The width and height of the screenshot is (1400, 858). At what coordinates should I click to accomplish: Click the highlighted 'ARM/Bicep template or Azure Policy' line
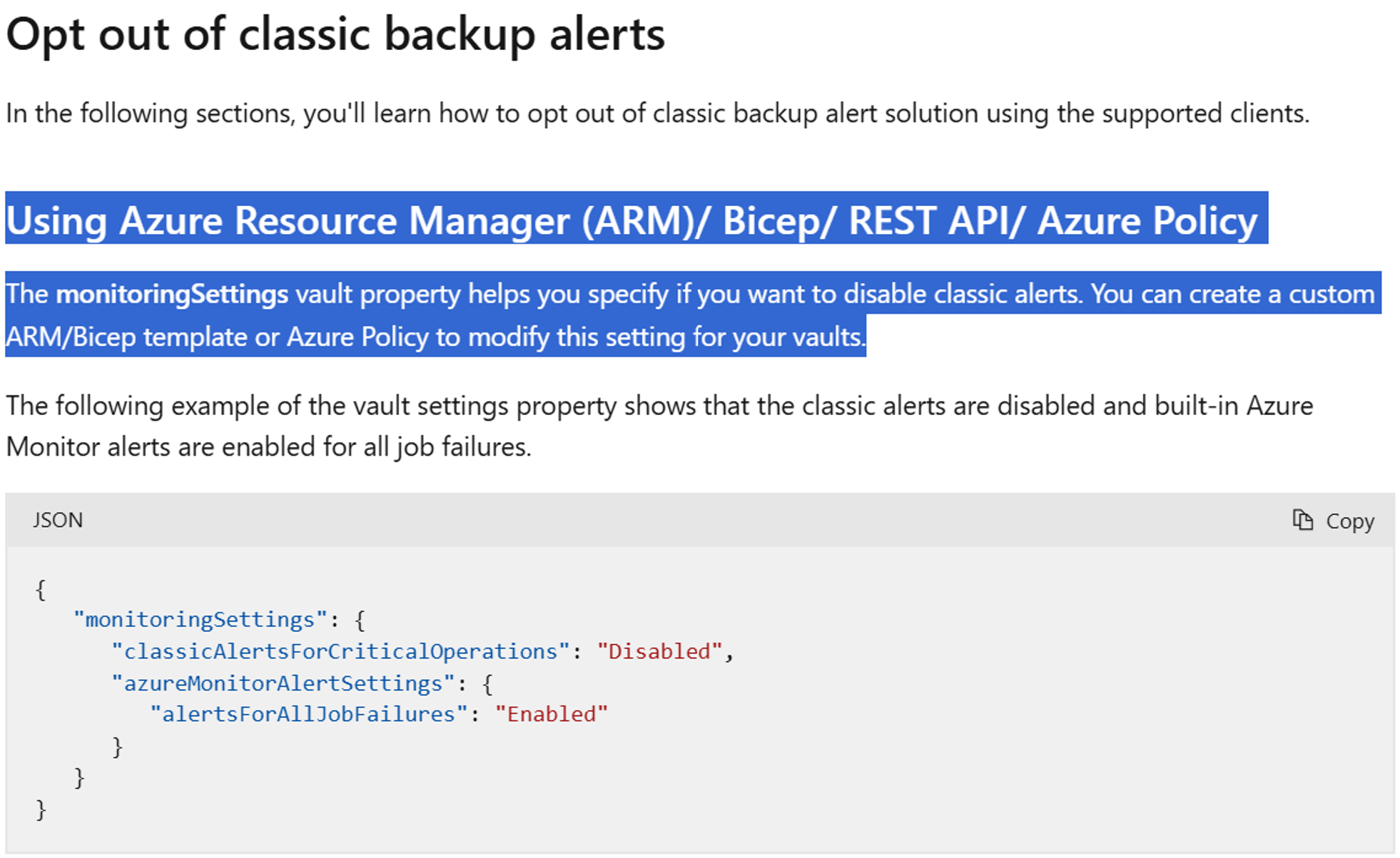435,337
